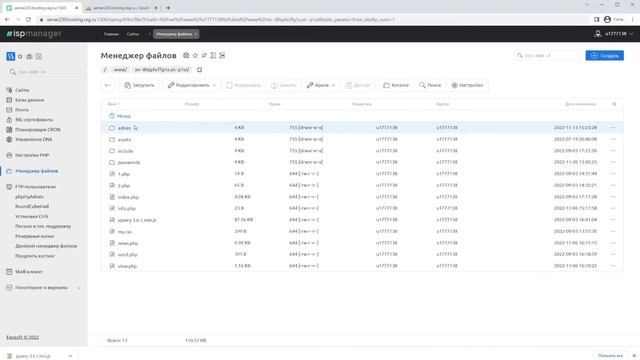The image size is (640, 360).
Task: Click the first icon beside Менеджер файлов title
Action: (186, 56)
